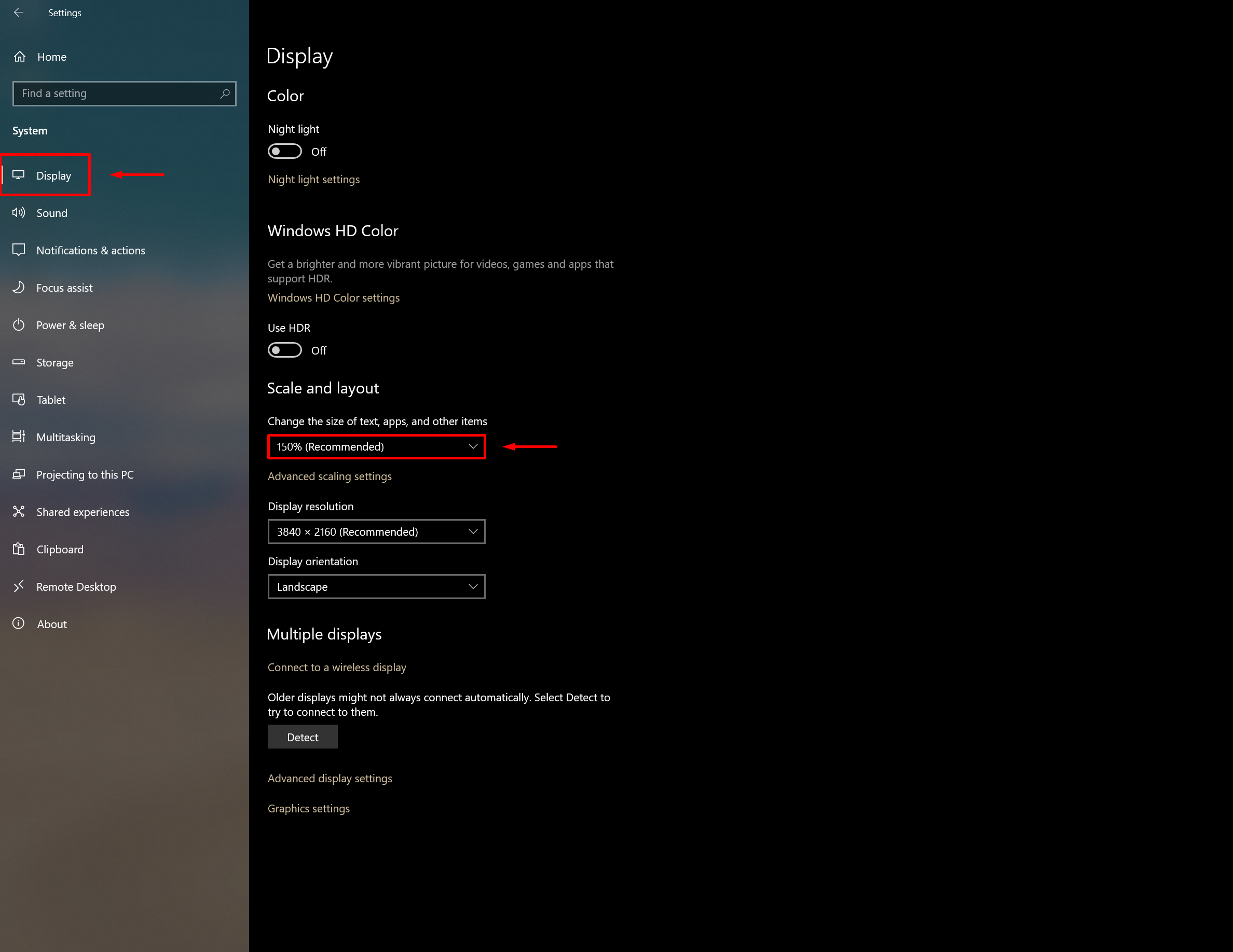1233x952 pixels.
Task: Click the Home house icon
Action: 20,57
